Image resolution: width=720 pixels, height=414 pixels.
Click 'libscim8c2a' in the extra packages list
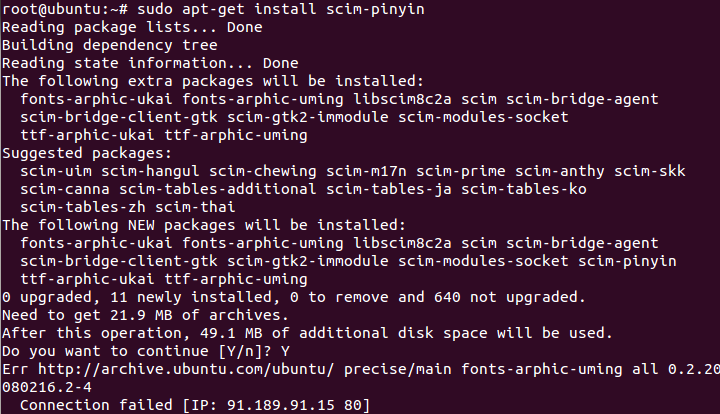click(x=402, y=99)
